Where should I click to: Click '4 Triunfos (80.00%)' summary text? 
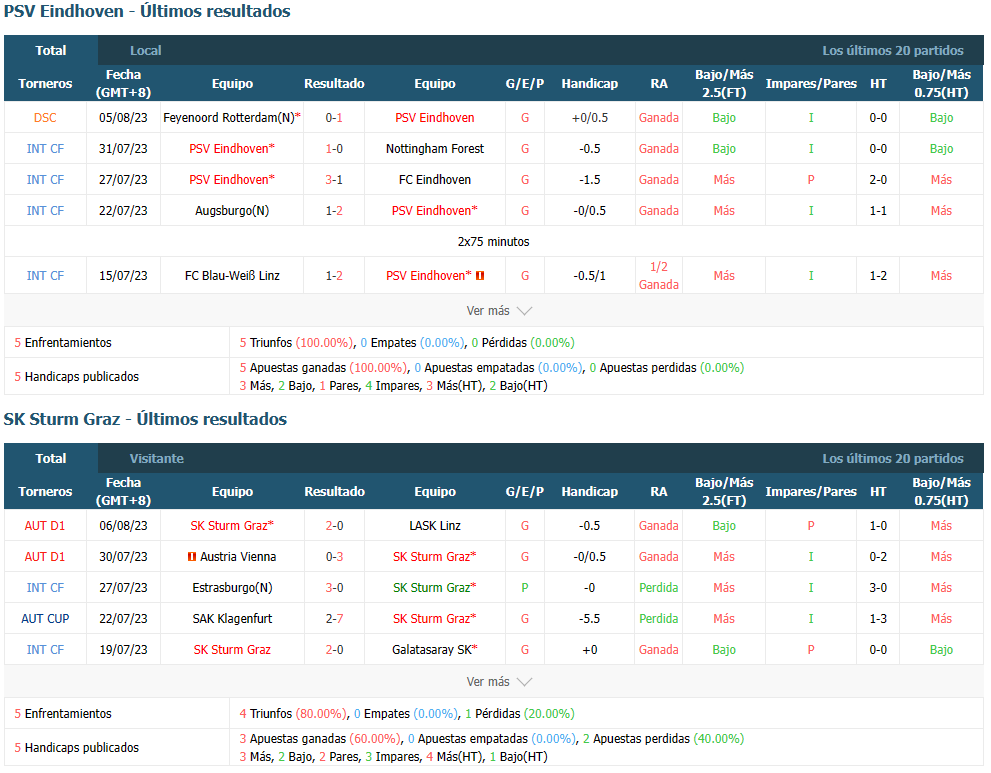coord(293,714)
